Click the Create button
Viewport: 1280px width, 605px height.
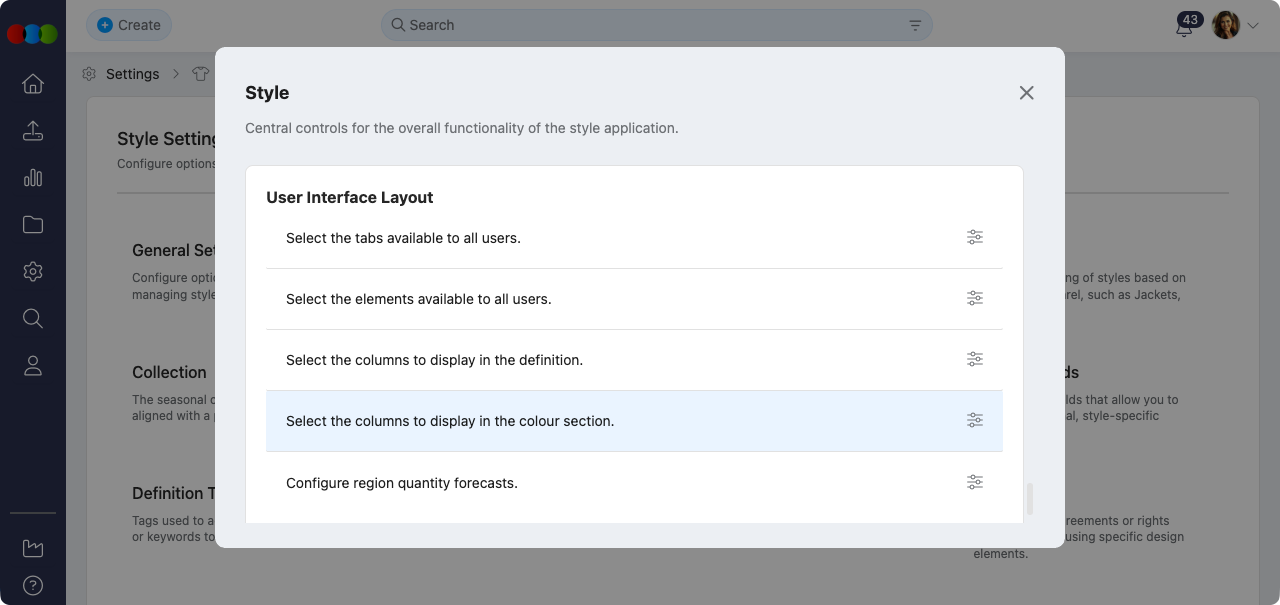click(x=129, y=25)
